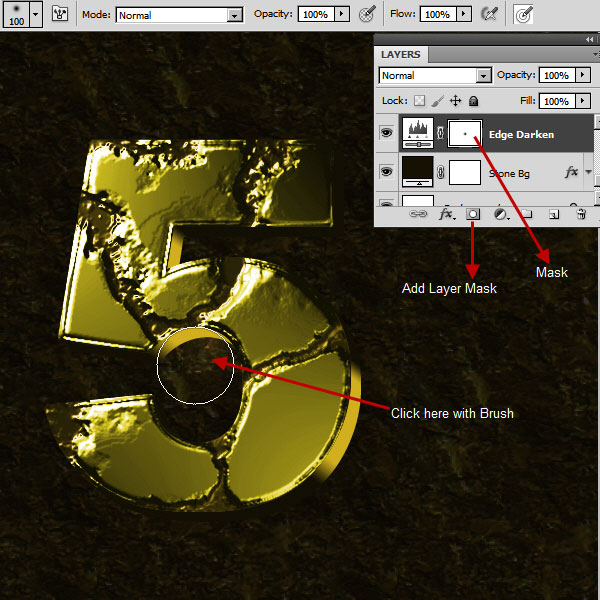Click the Add Layer Mask button
The image size is (600, 600).
pyautogui.click(x=473, y=214)
